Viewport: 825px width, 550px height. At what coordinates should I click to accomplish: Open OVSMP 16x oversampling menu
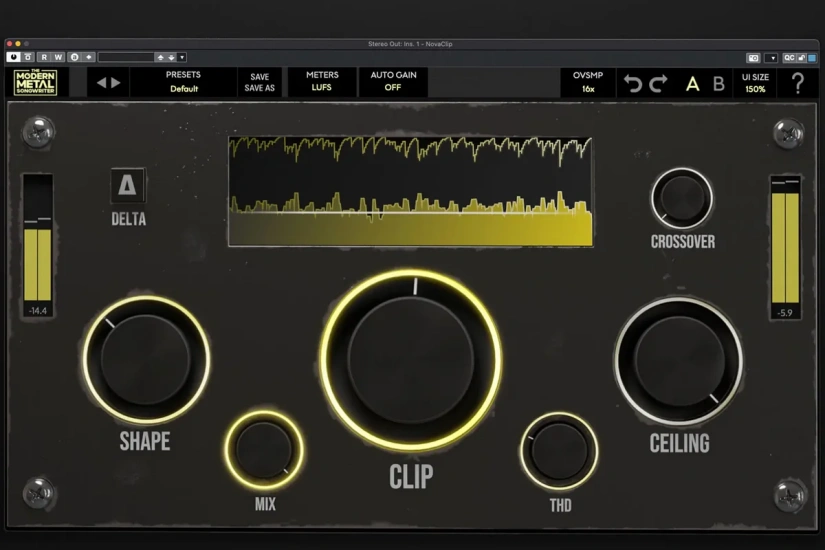pos(588,82)
